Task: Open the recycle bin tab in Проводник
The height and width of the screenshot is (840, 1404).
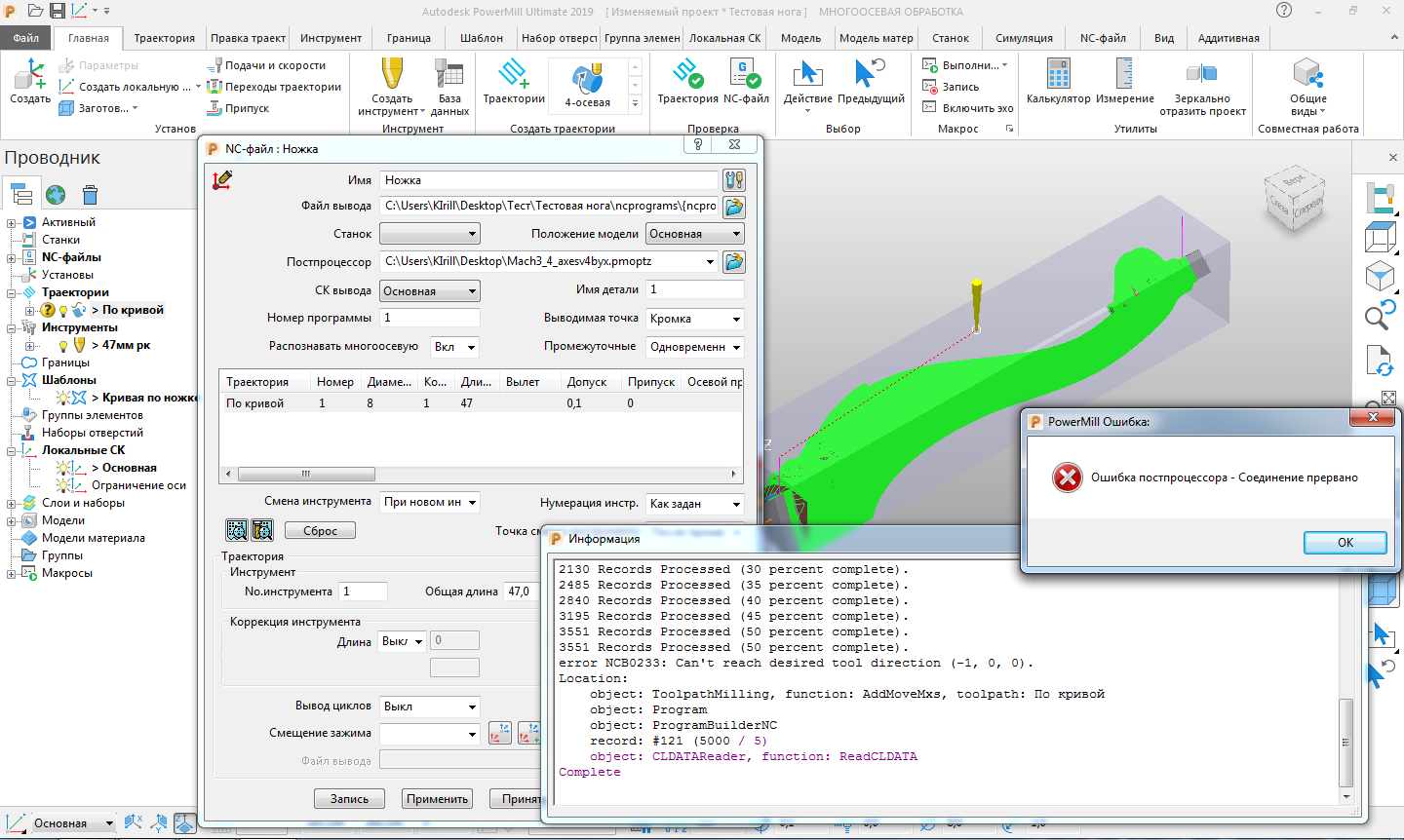Action: tap(90, 195)
